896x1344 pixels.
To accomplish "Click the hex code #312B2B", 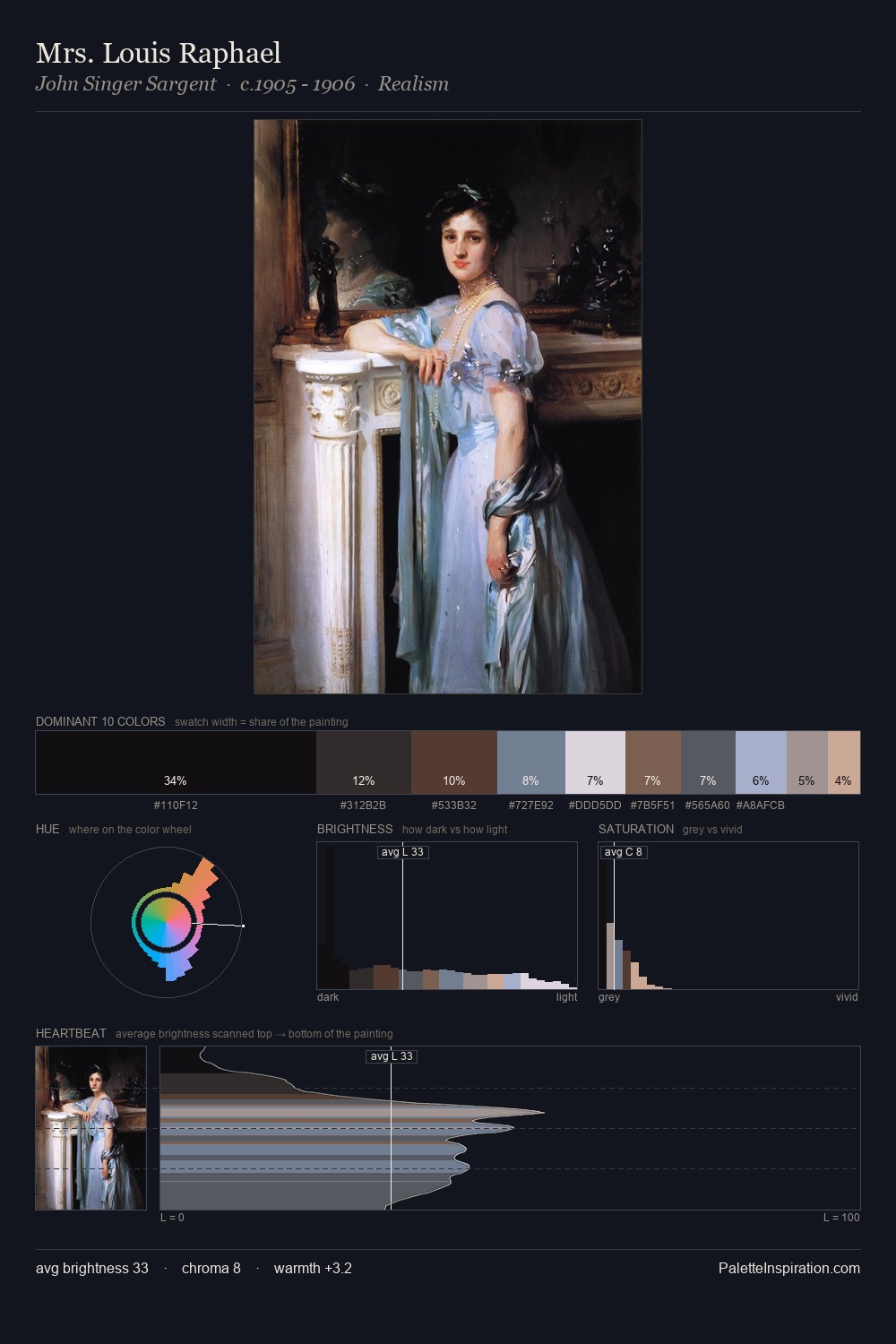I will [363, 805].
